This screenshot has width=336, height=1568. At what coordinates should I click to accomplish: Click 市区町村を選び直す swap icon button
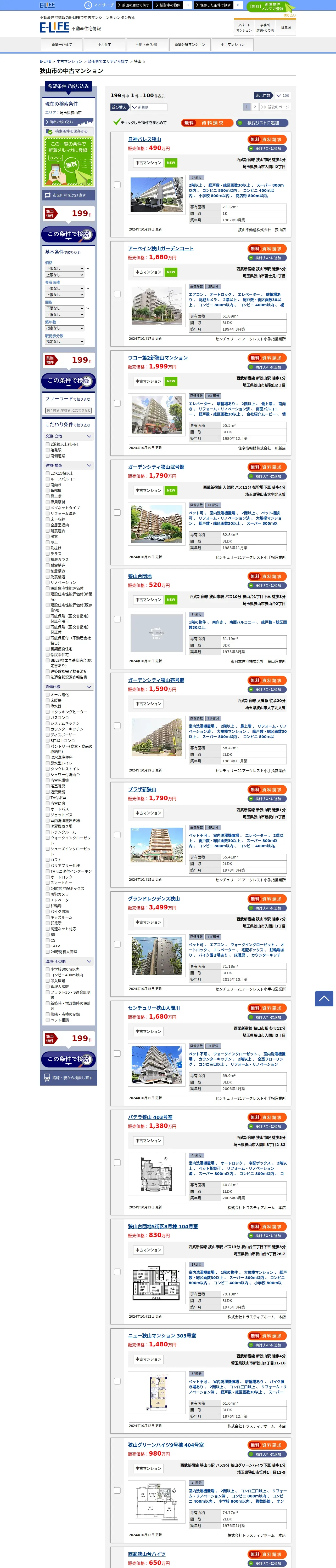[68, 195]
